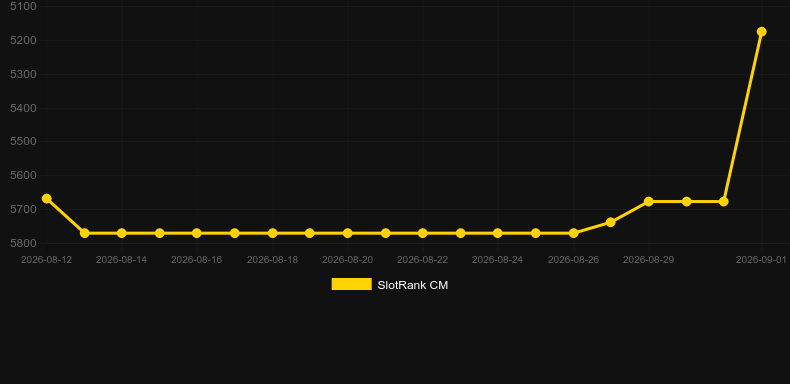Click the y-axis label 5500

pos(23,142)
